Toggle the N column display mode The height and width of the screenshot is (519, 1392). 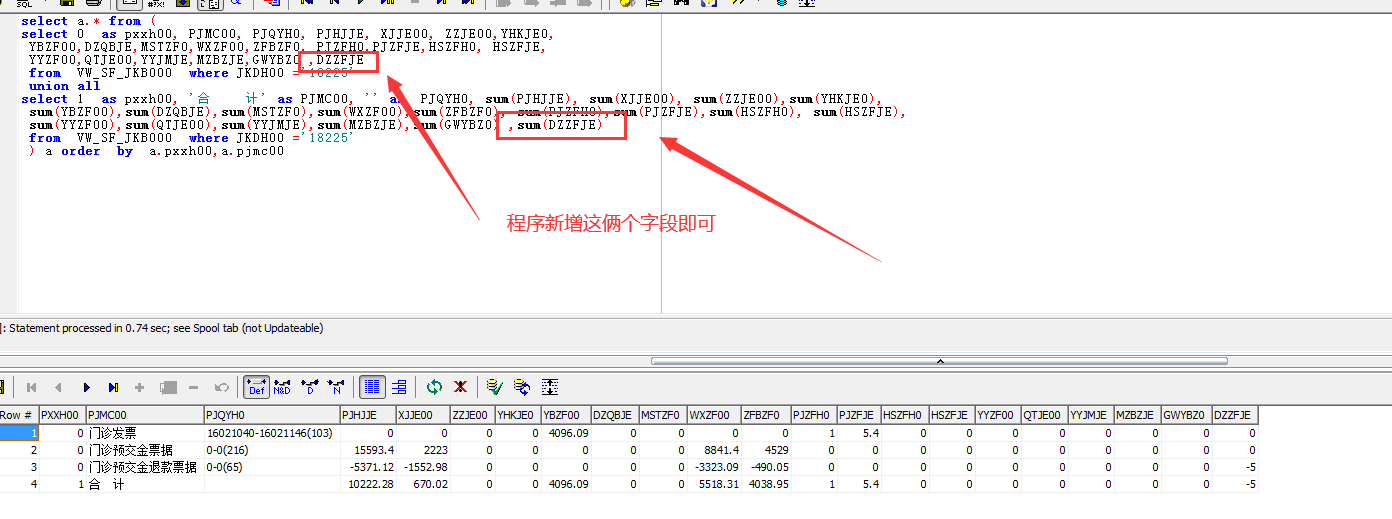click(337, 387)
